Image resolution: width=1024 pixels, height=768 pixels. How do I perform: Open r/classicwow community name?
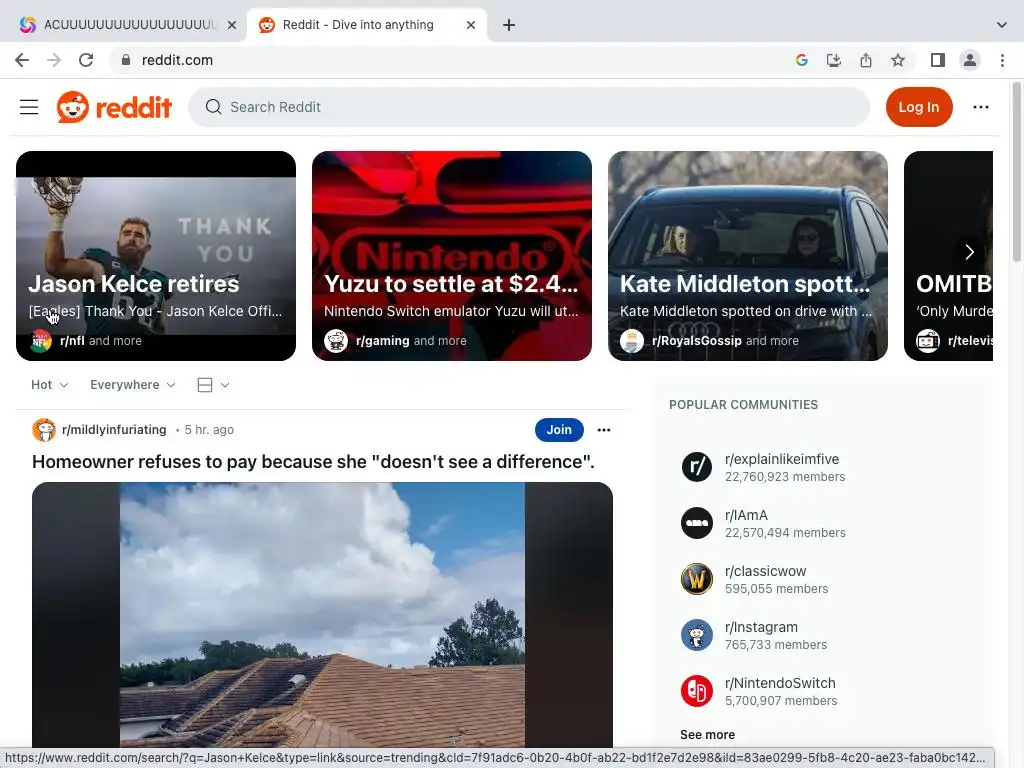[x=765, y=571]
